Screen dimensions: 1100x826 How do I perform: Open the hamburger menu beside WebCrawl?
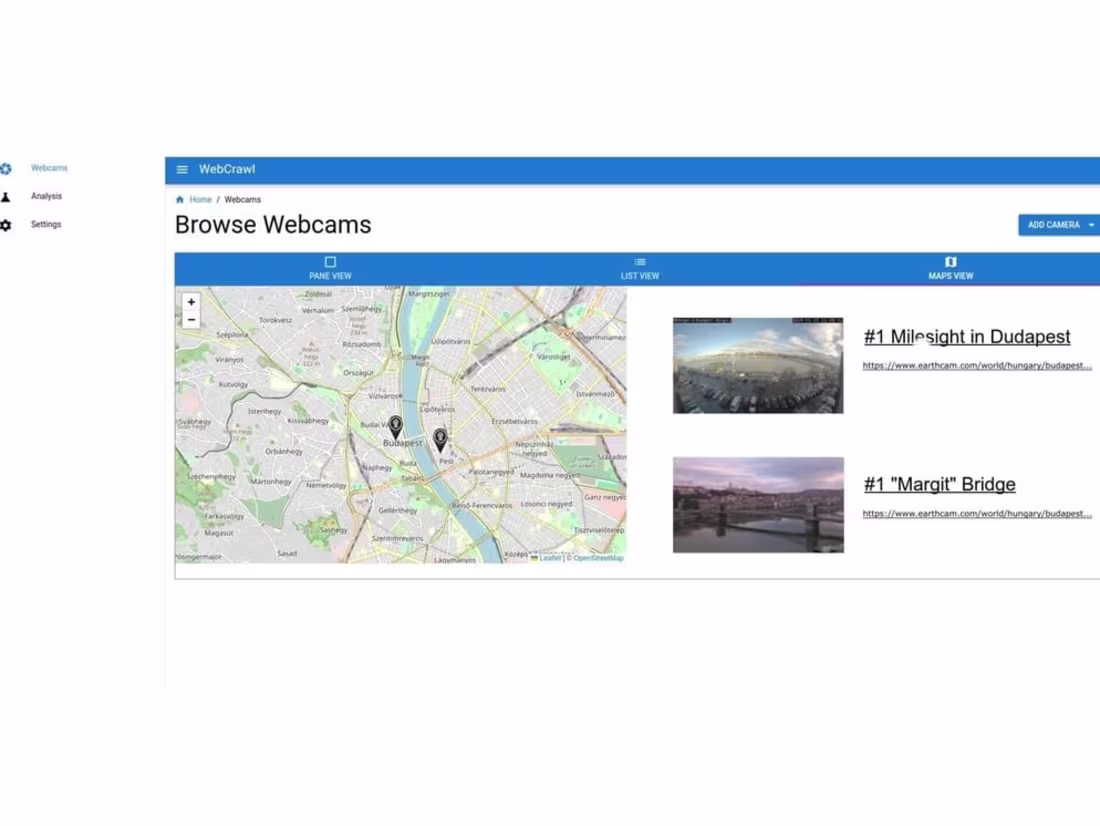tap(181, 169)
